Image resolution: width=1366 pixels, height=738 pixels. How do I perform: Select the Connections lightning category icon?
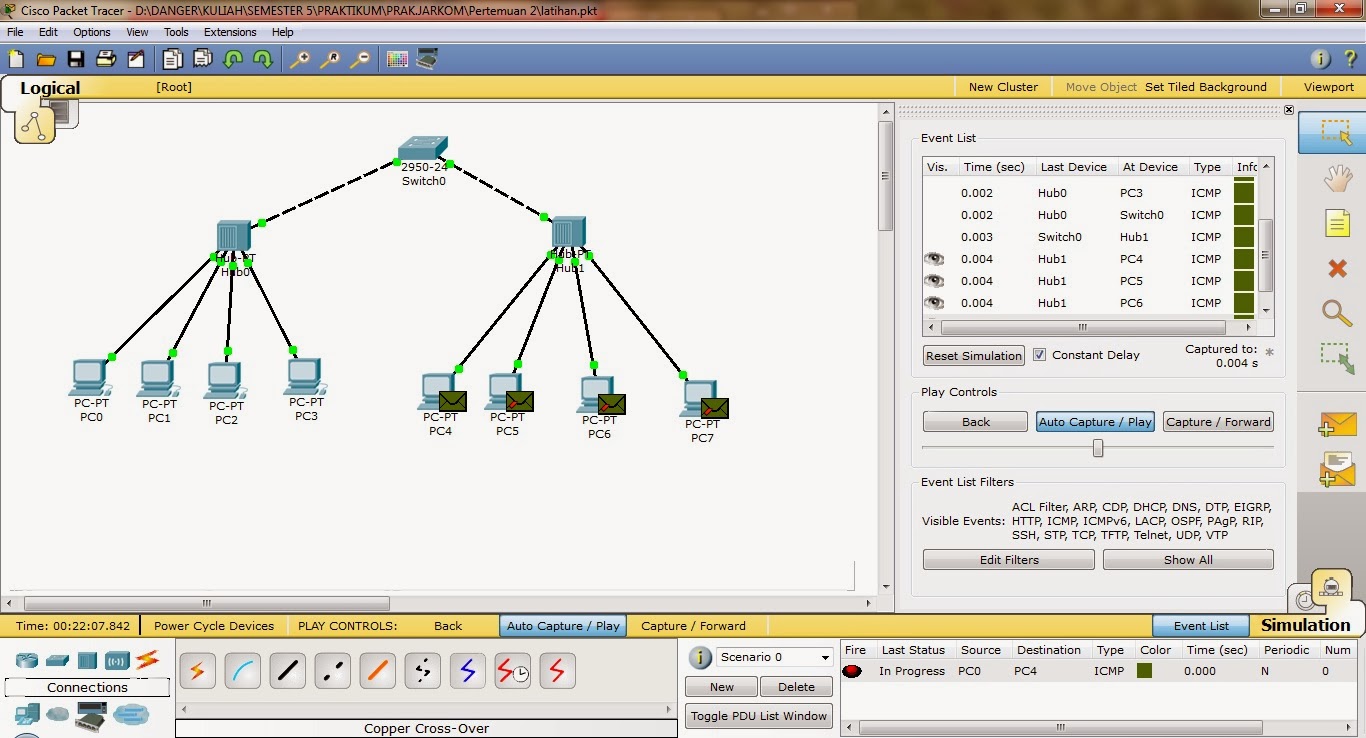tap(148, 660)
